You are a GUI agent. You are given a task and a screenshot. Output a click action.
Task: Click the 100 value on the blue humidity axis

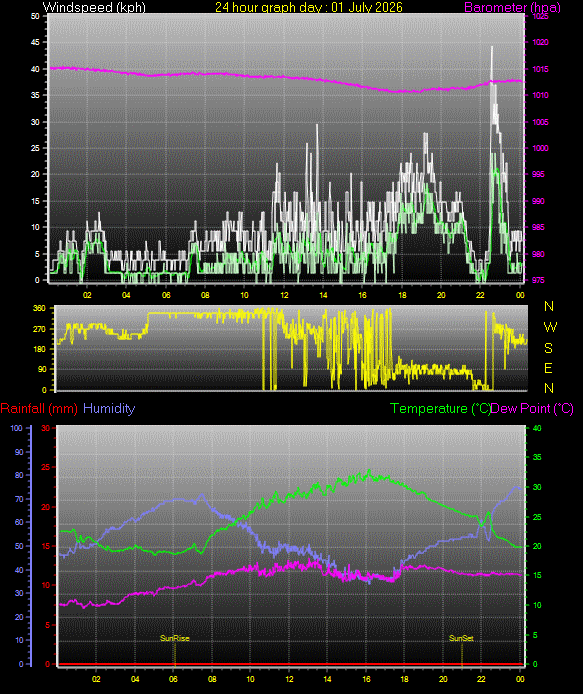pyautogui.click(x=16, y=428)
